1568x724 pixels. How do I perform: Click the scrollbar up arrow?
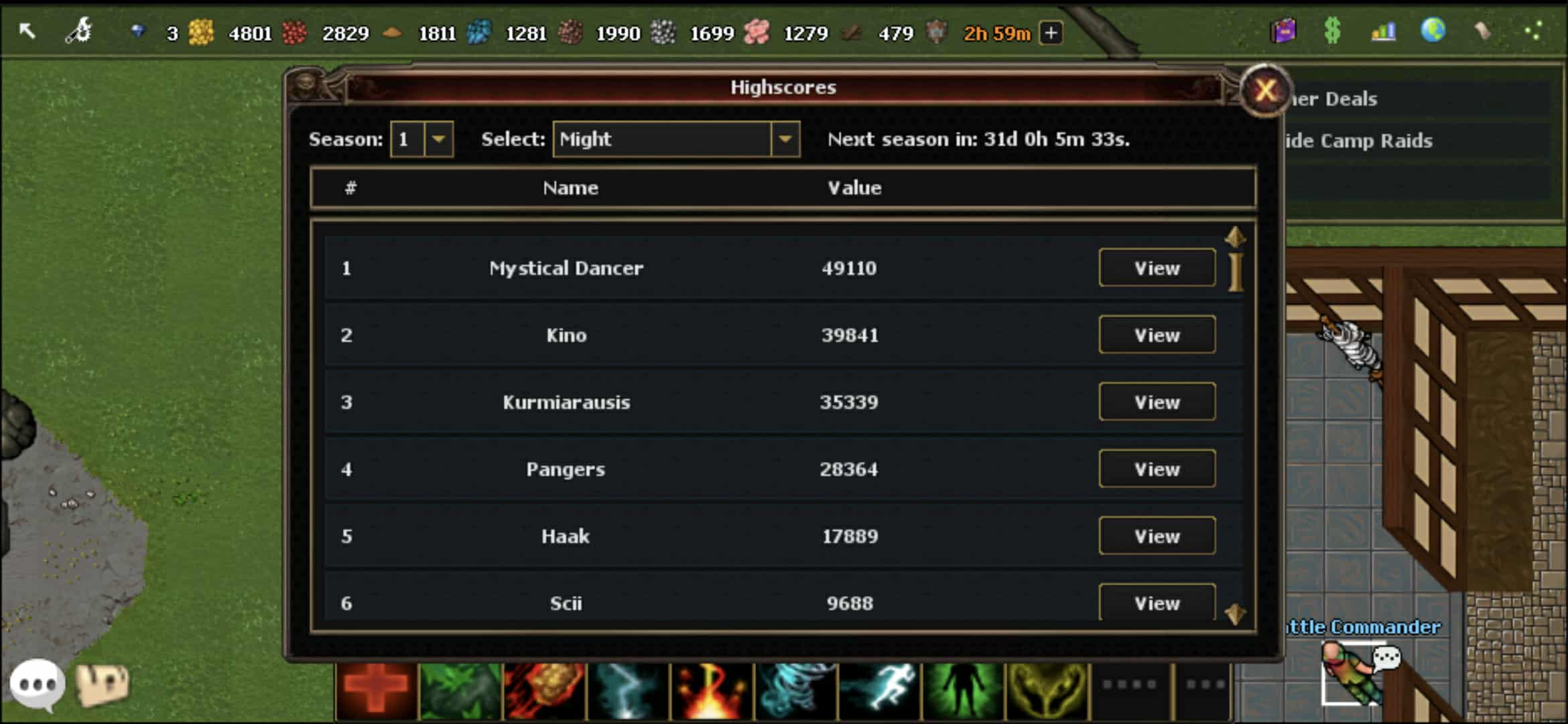[x=1235, y=237]
